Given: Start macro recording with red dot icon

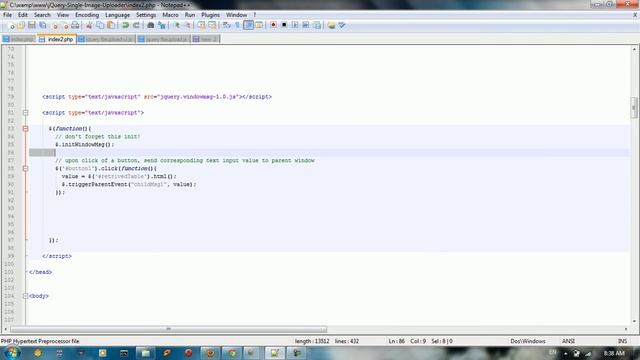Looking at the screenshot, I should pyautogui.click(x=273, y=25).
